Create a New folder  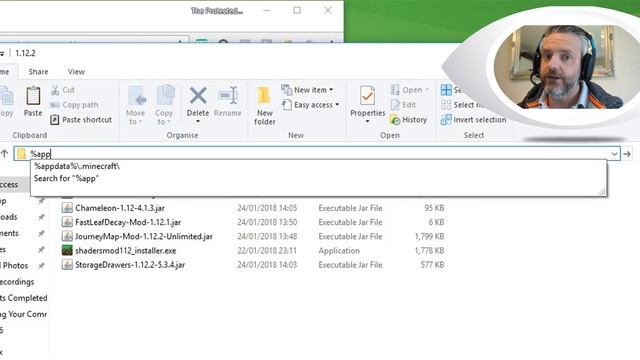point(264,105)
